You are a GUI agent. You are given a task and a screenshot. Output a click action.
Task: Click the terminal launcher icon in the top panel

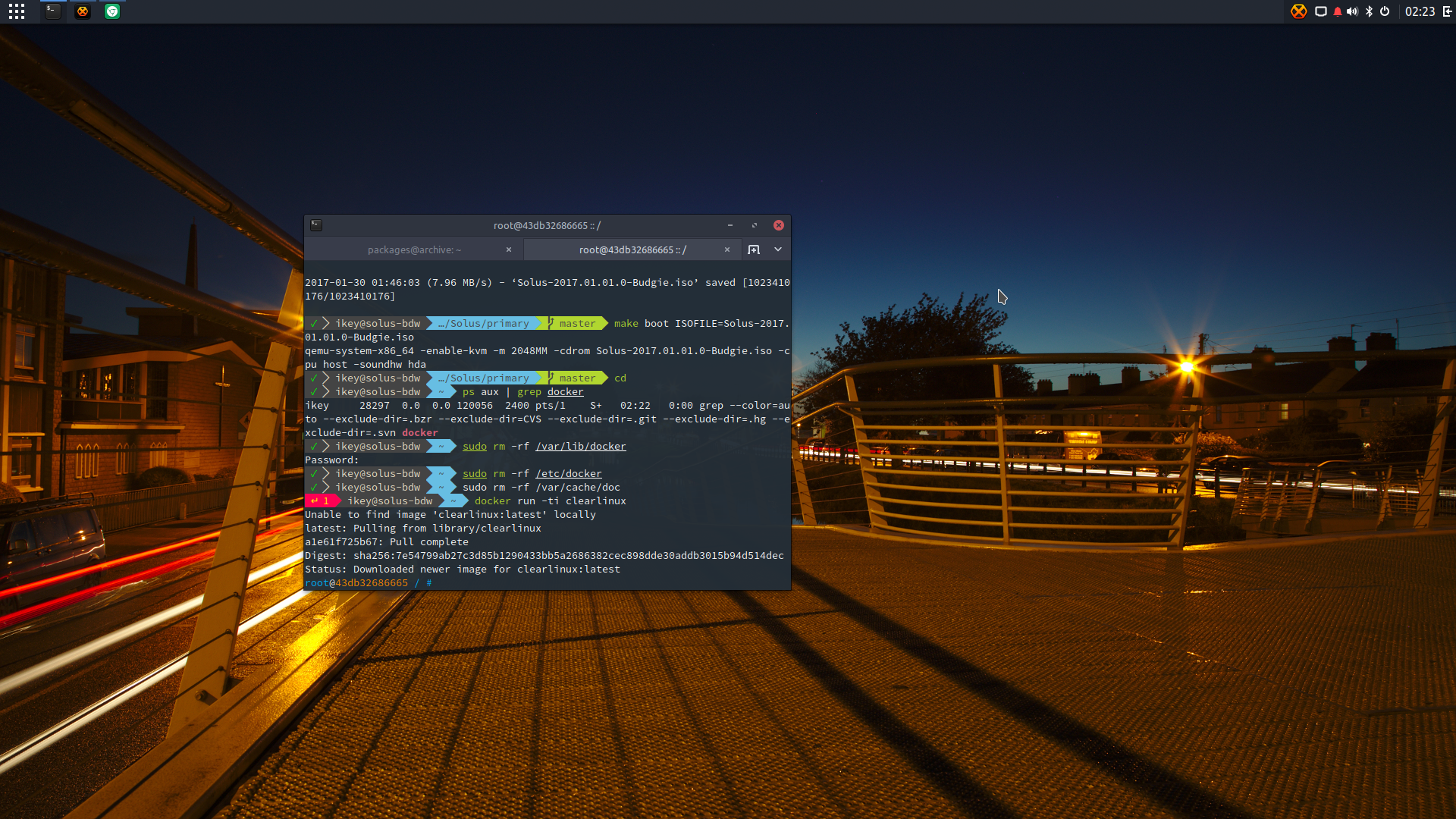click(52, 11)
